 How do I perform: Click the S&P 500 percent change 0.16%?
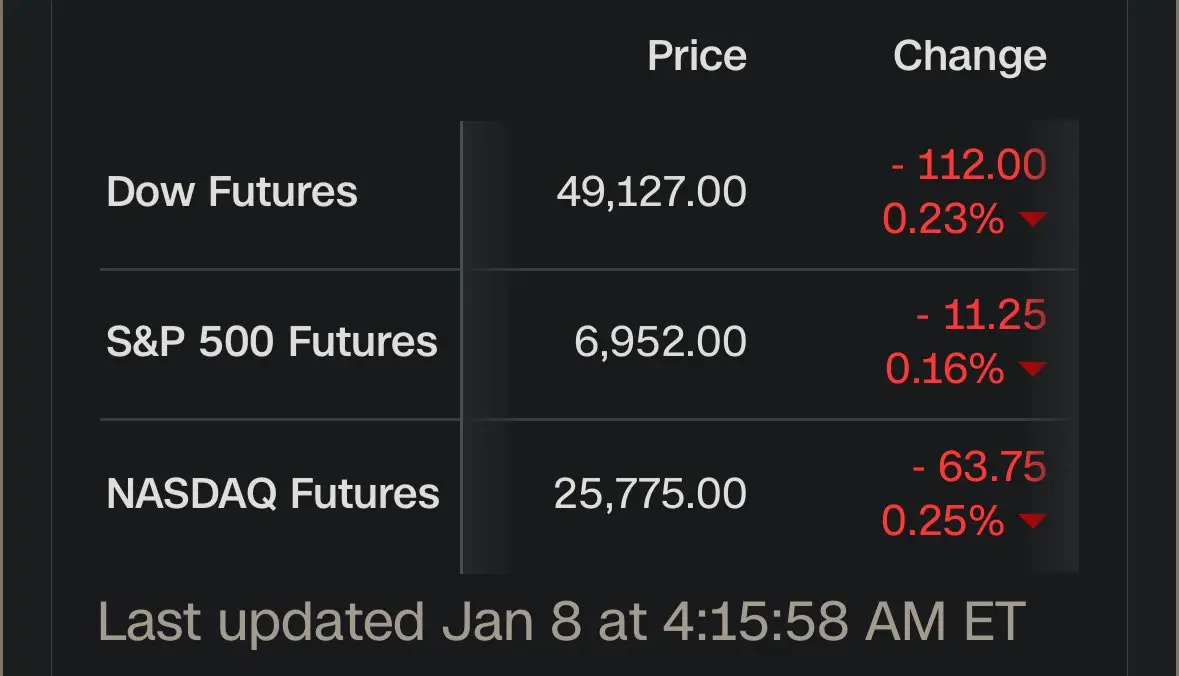(x=944, y=370)
